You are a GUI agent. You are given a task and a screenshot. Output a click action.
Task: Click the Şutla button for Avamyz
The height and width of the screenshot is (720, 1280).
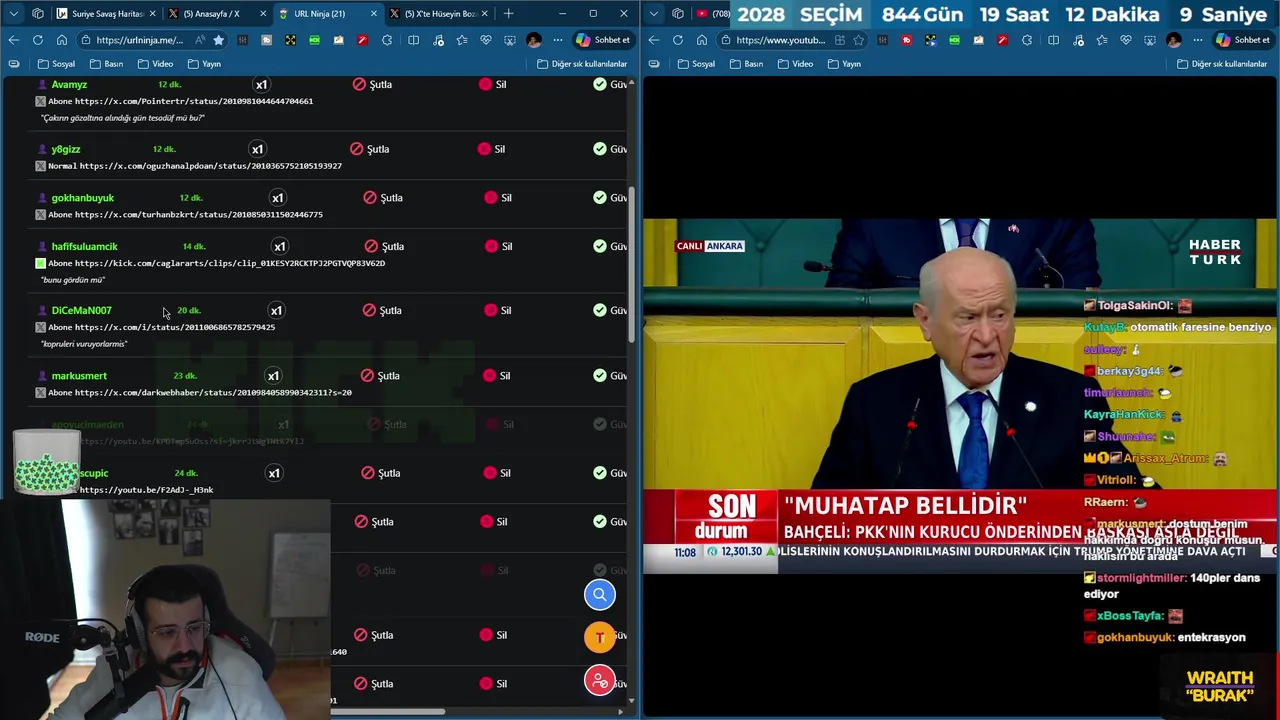[x=372, y=84]
